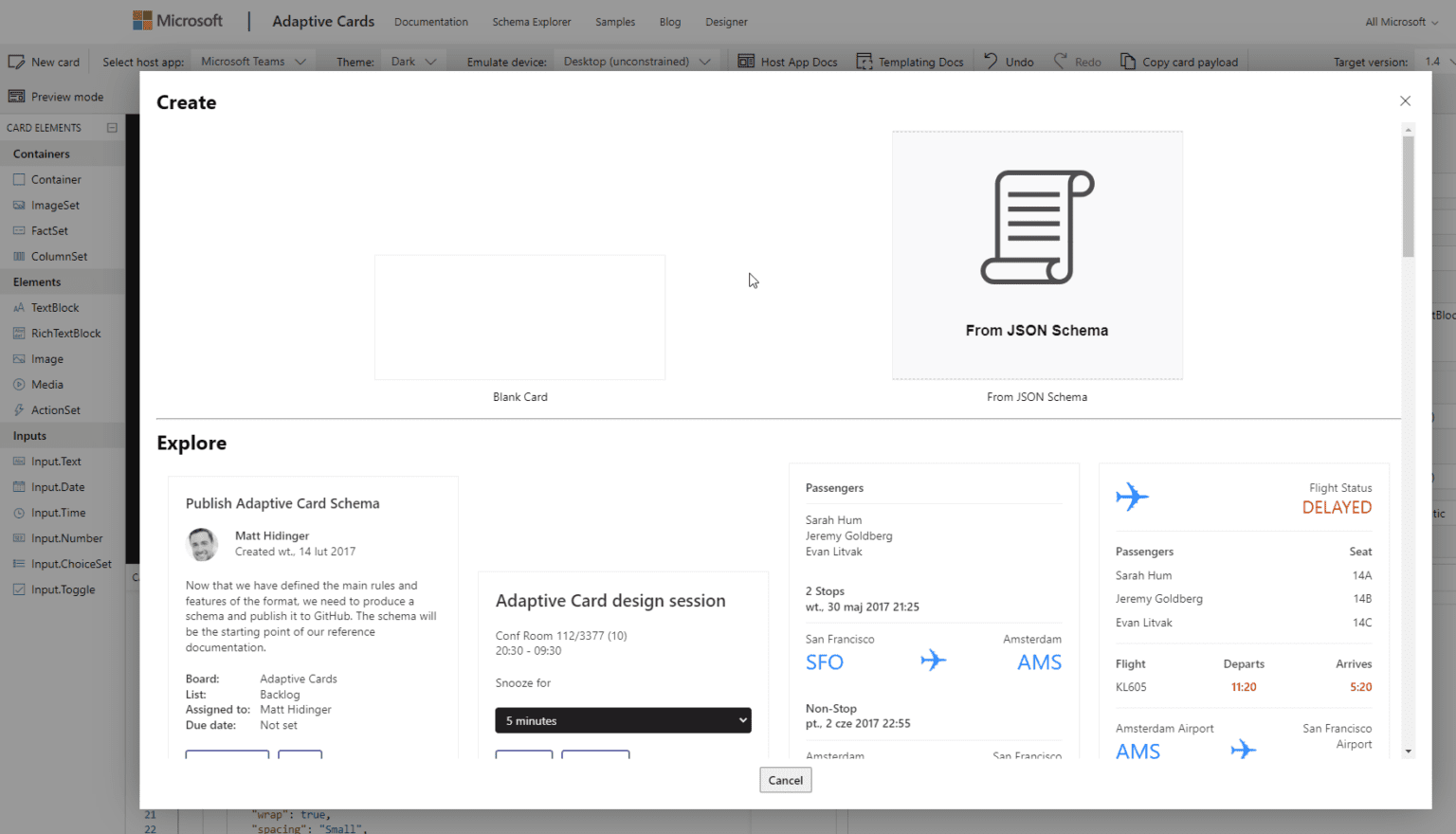Navigate to the Schema Explorer page
Image resolution: width=1456 pixels, height=834 pixels.
point(531,21)
